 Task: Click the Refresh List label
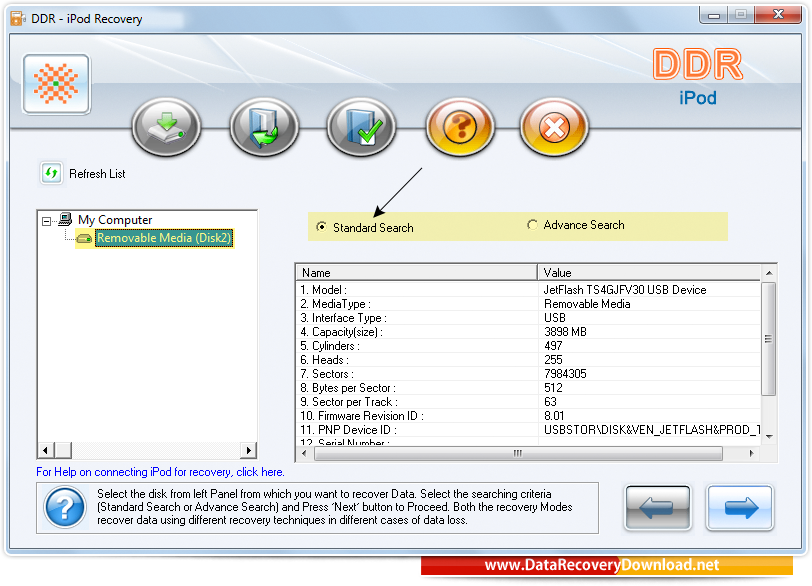97,174
